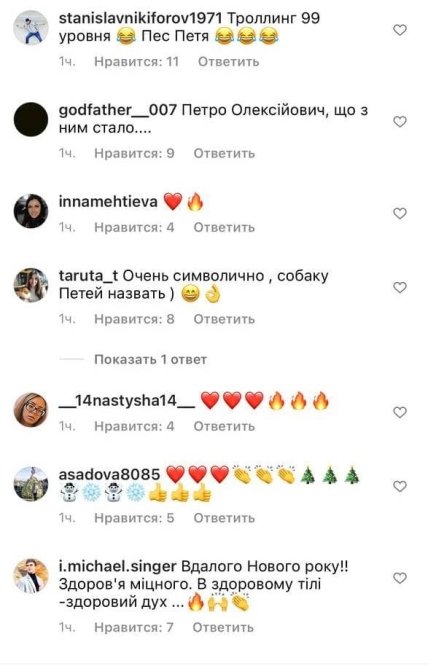428x666 pixels.
Task: Open username link taruta_t
Action: 88,276
